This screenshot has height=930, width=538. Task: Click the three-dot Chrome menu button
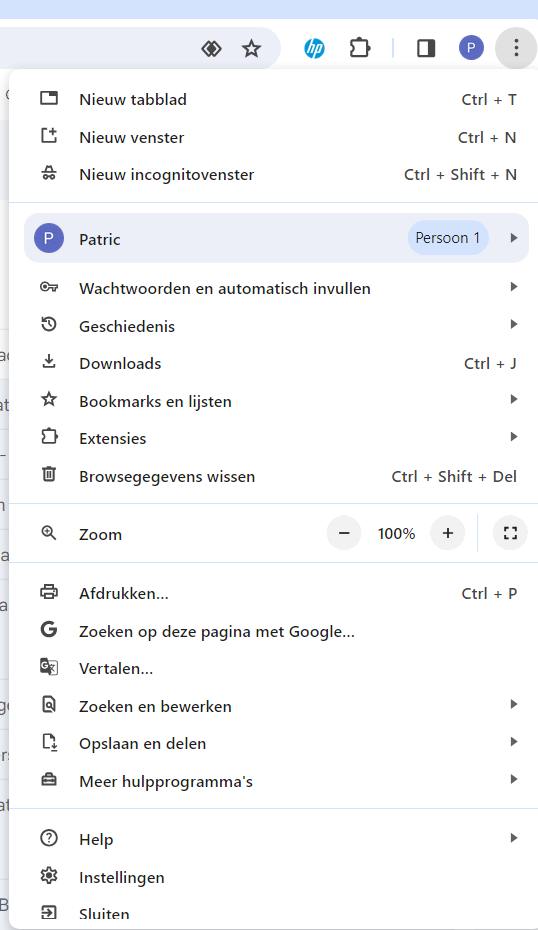[516, 48]
